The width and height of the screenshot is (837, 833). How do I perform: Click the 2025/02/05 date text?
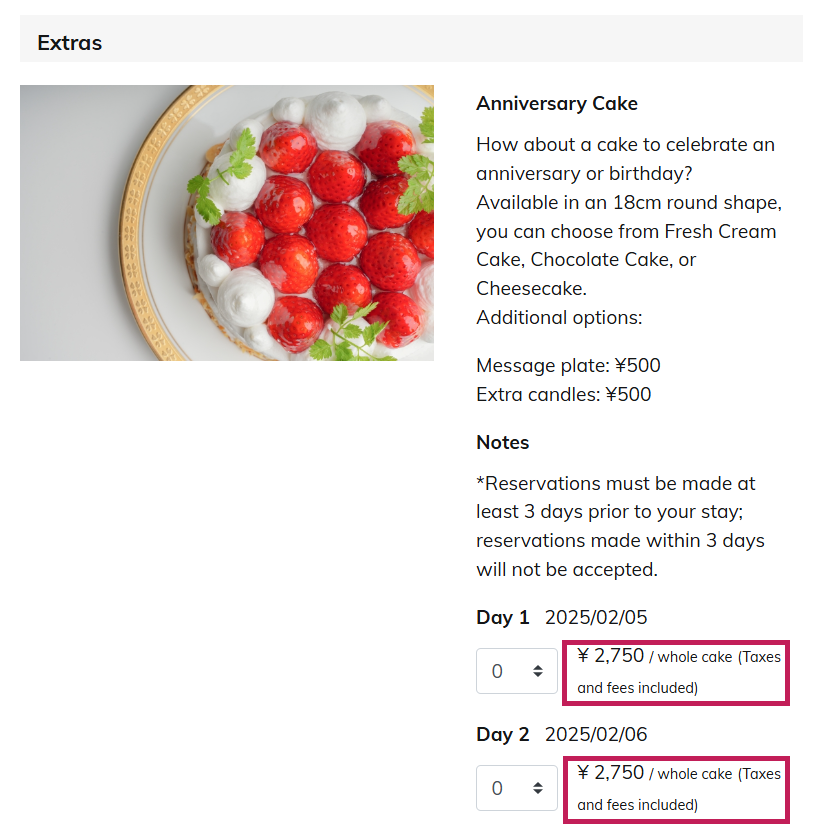[596, 617]
